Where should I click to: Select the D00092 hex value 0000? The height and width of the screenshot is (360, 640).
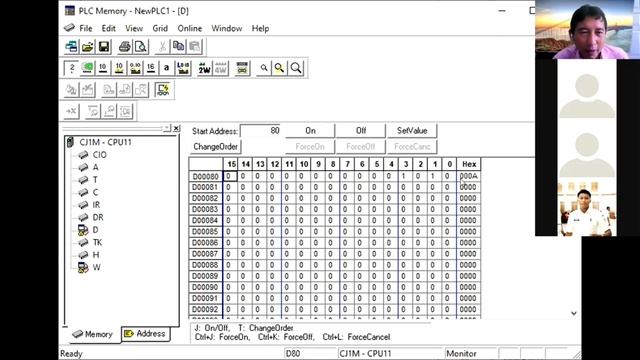pos(469,309)
